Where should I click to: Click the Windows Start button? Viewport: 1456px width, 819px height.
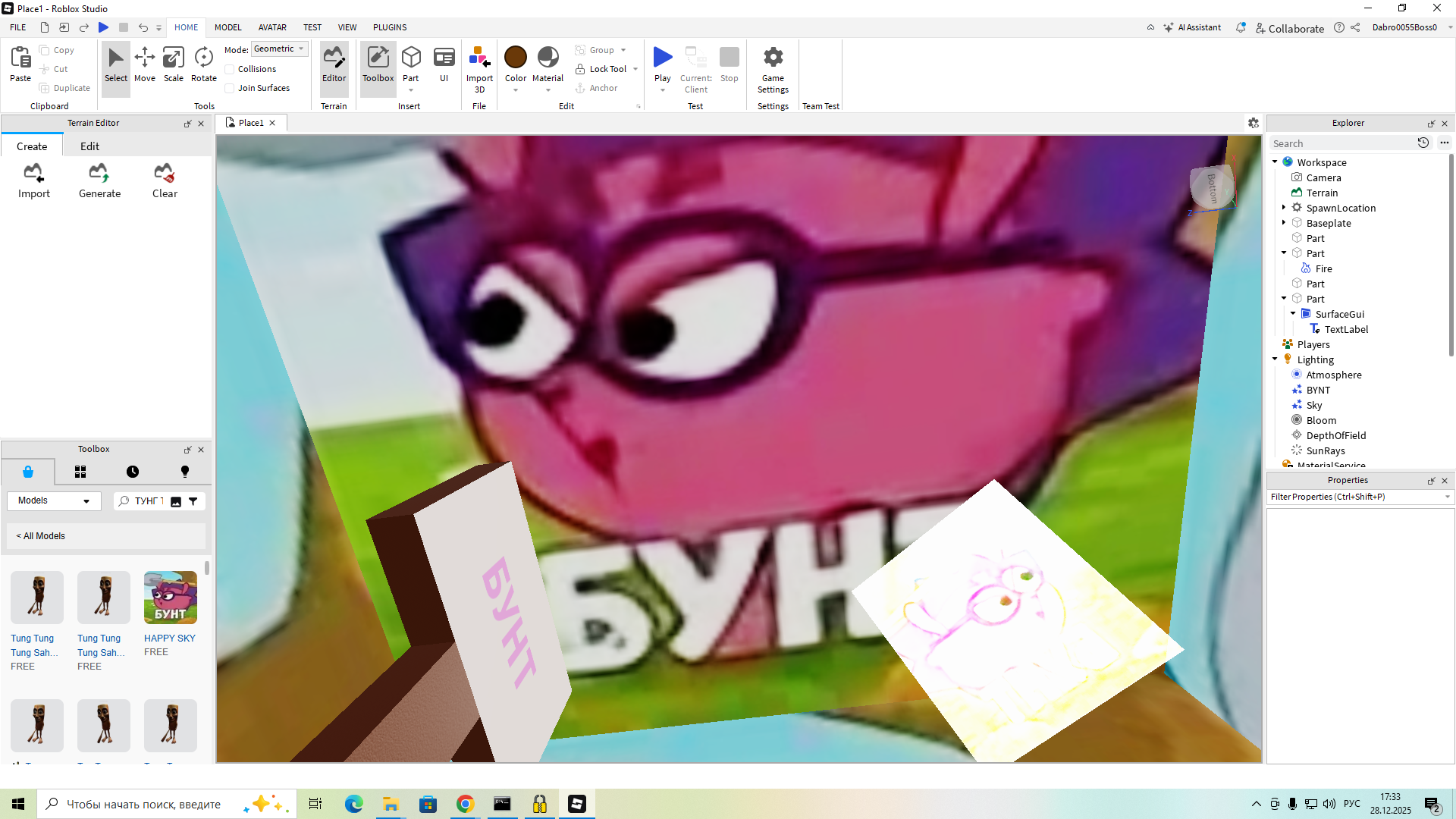(x=18, y=804)
